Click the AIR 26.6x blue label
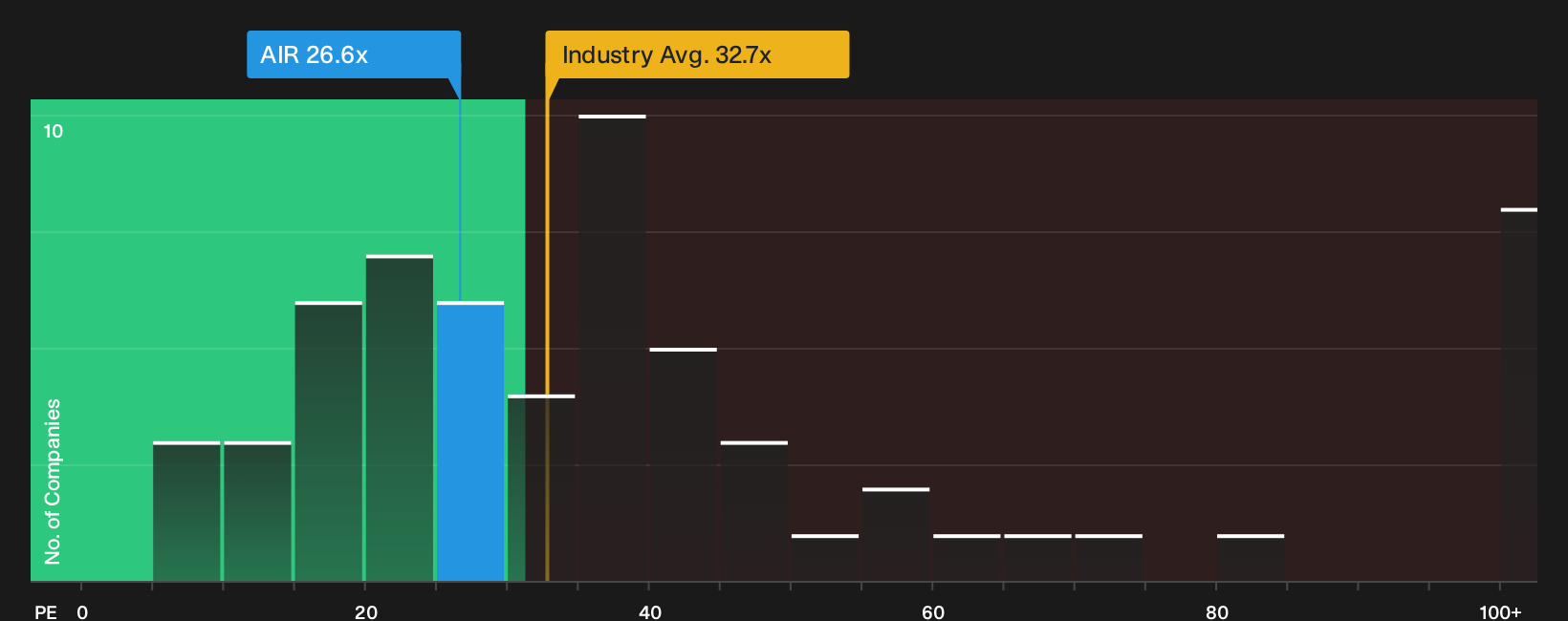Viewport: 1568px width, 621px height. (x=354, y=54)
